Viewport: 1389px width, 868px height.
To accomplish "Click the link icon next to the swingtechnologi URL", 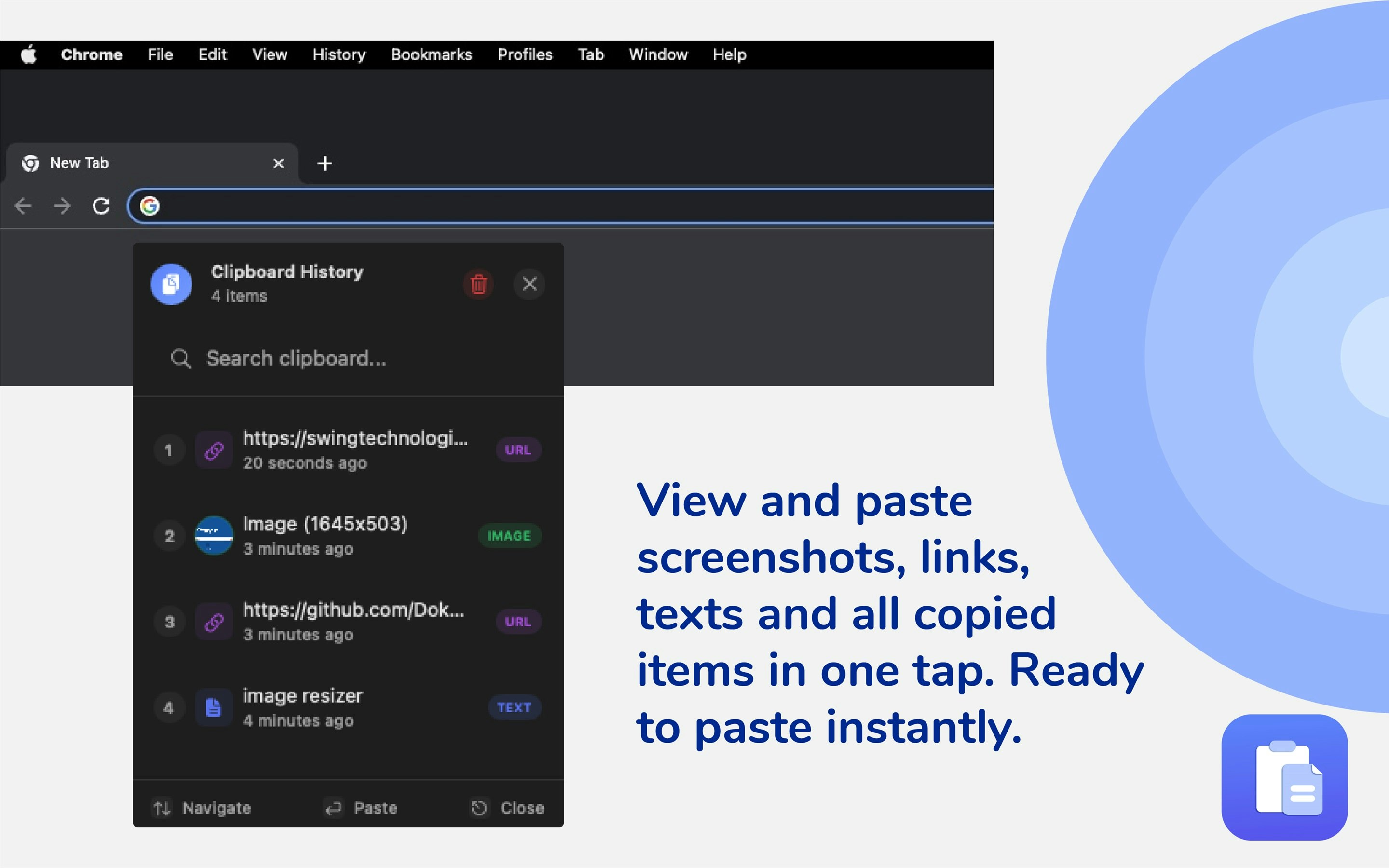I will tap(214, 450).
